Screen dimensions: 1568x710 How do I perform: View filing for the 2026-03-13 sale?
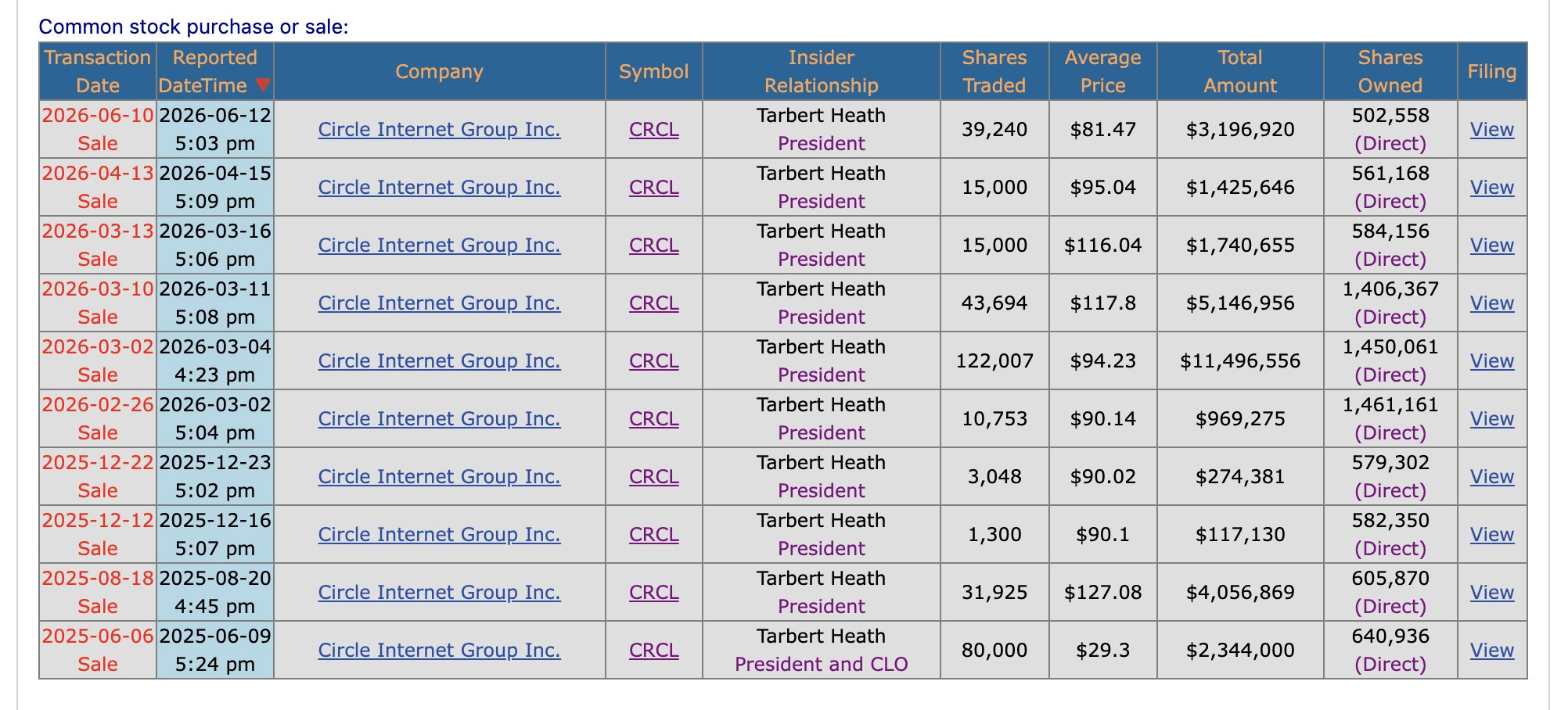[x=1492, y=245]
